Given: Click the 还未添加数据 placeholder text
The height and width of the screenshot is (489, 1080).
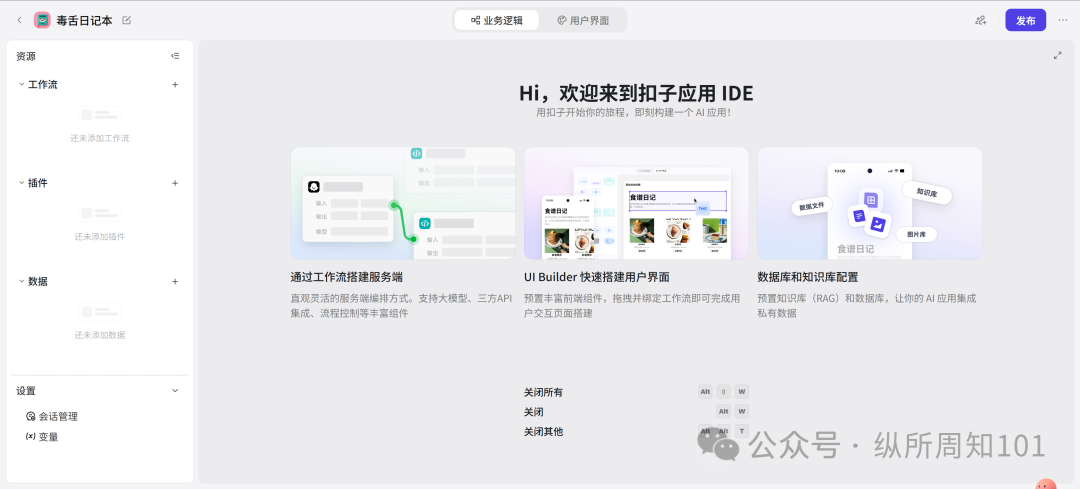Looking at the screenshot, I should 100,335.
